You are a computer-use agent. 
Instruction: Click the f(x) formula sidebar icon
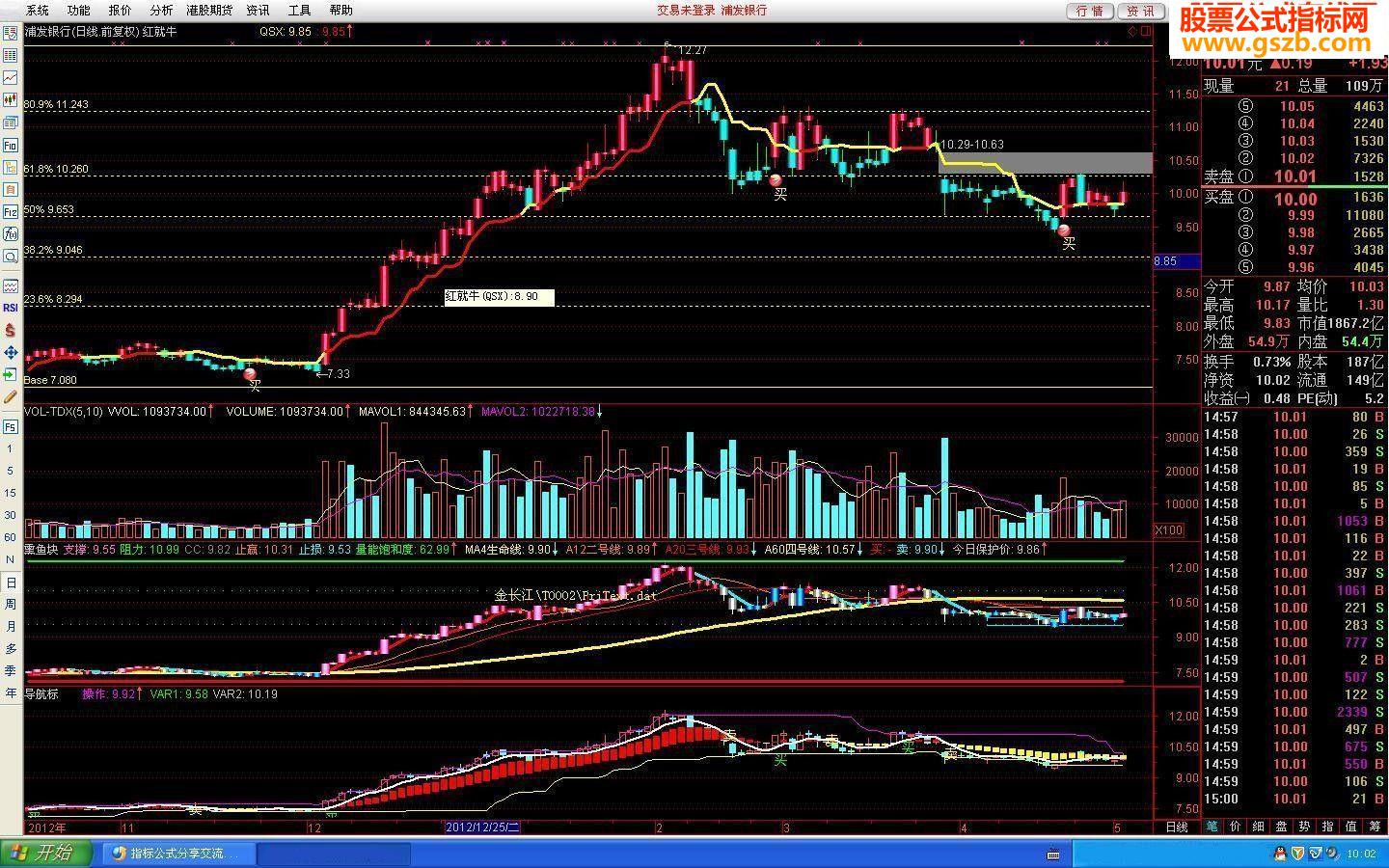tap(11, 234)
